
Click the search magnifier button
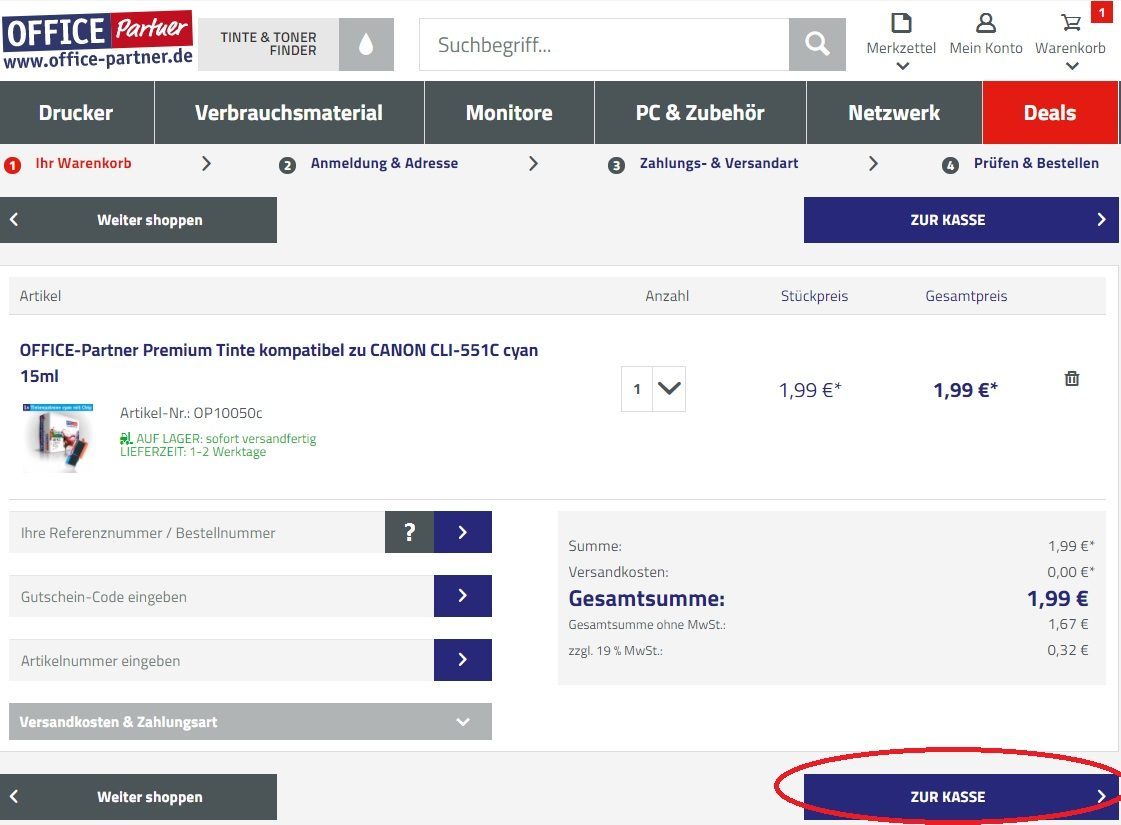pyautogui.click(x=817, y=44)
